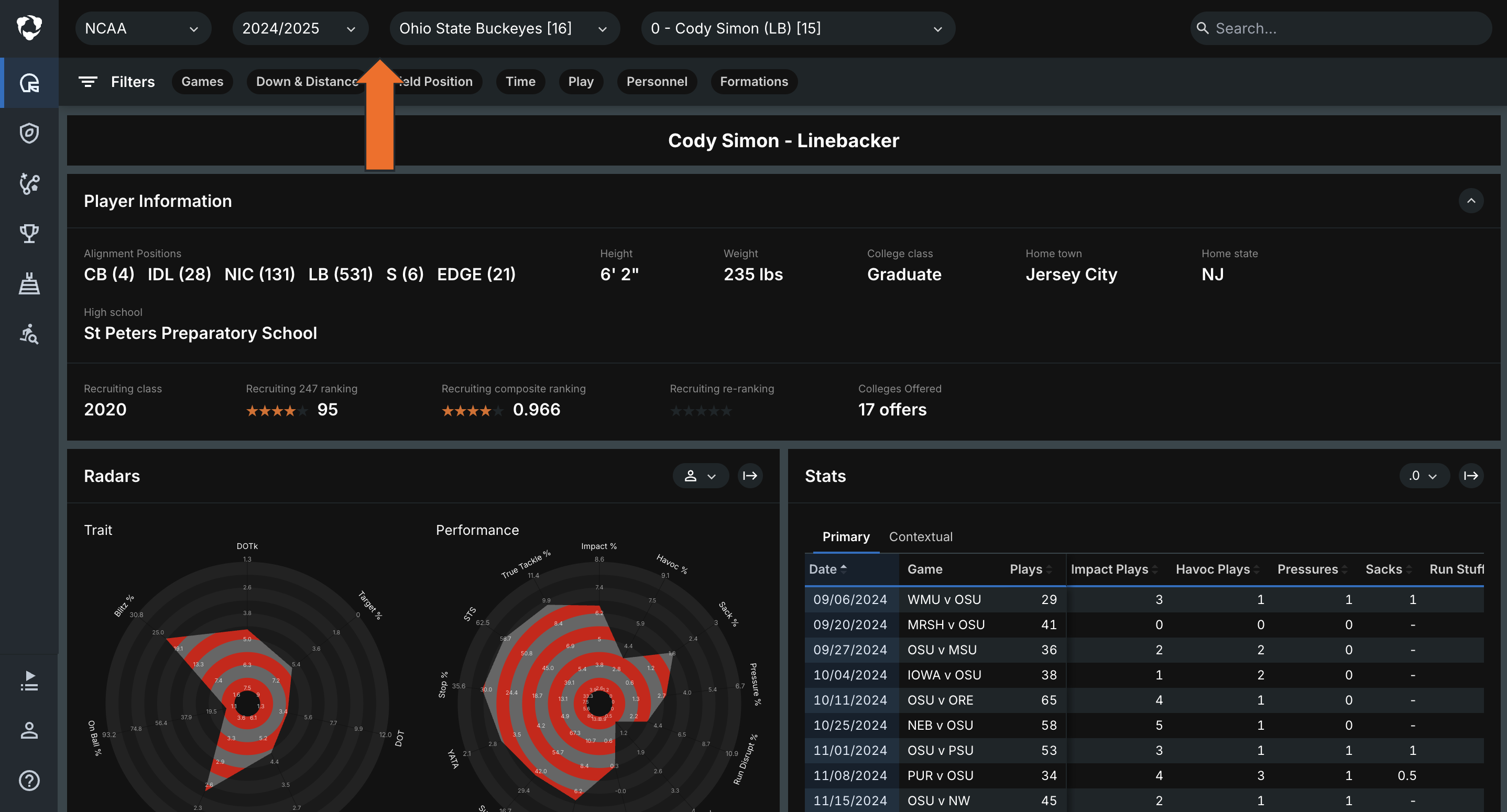The image size is (1507, 812).
Task: Sort stats by Impact Plays column
Action: 1114,569
